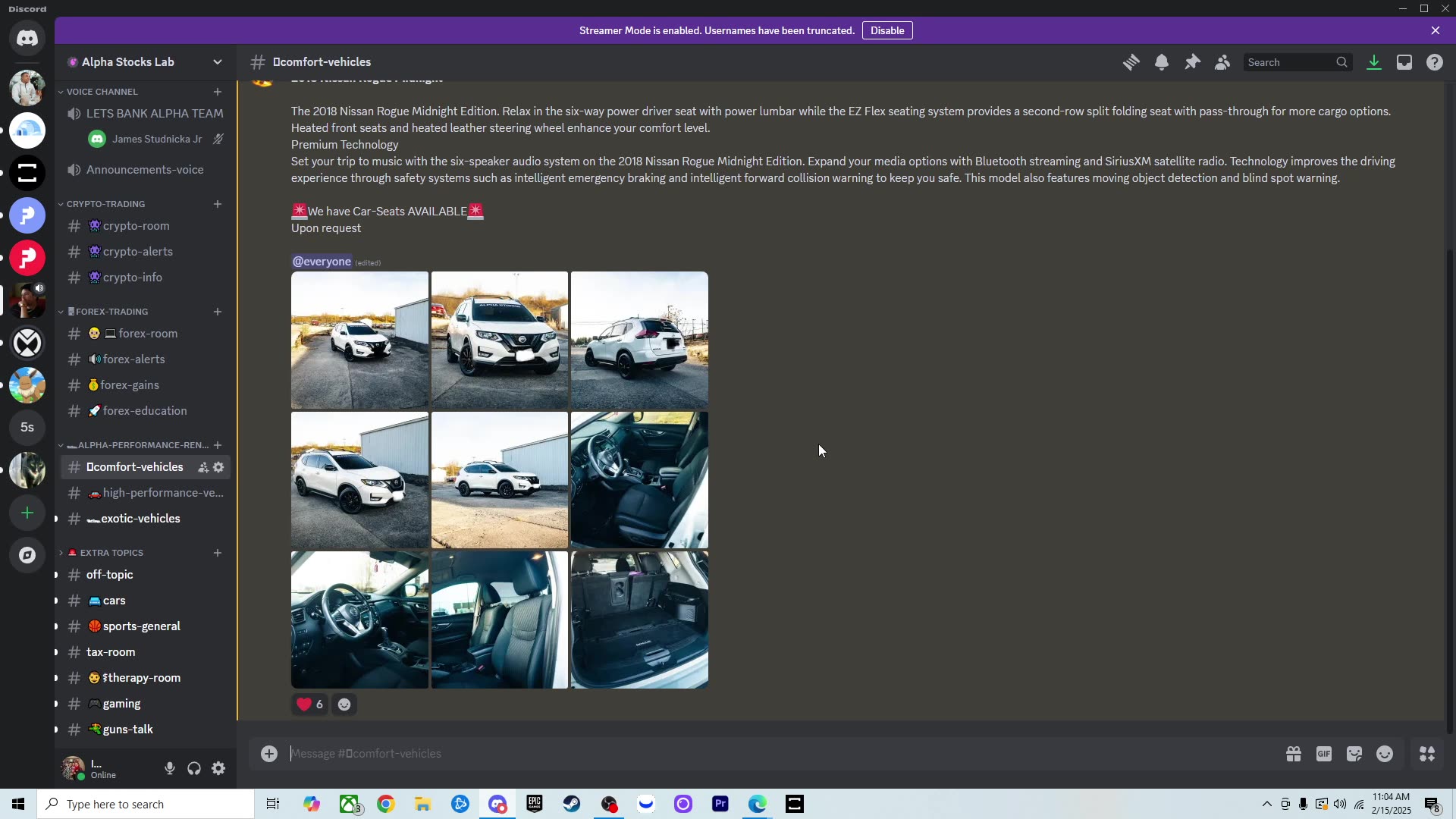Image resolution: width=1456 pixels, height=819 pixels.
Task: Select the @everyone mention in the message
Action: 321,261
